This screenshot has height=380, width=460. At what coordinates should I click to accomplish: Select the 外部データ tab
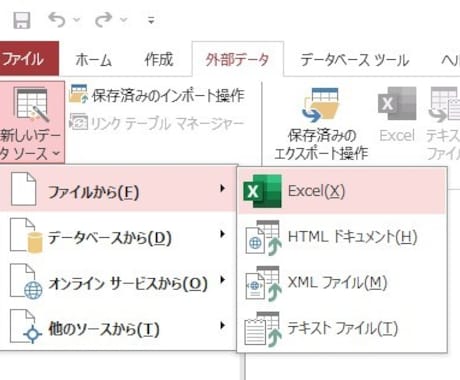[x=237, y=59]
